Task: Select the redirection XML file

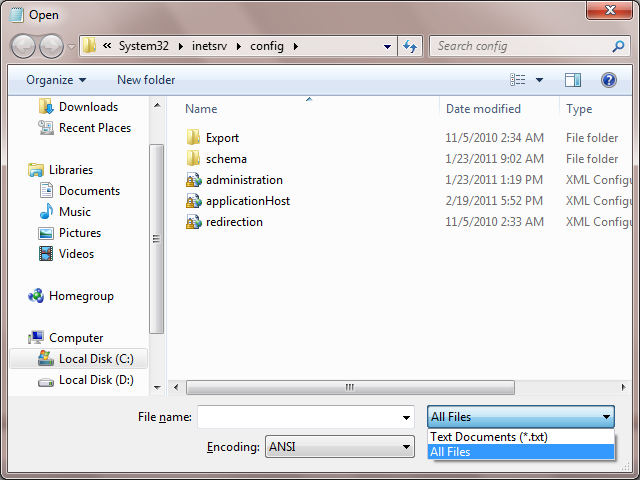Action: [x=234, y=222]
